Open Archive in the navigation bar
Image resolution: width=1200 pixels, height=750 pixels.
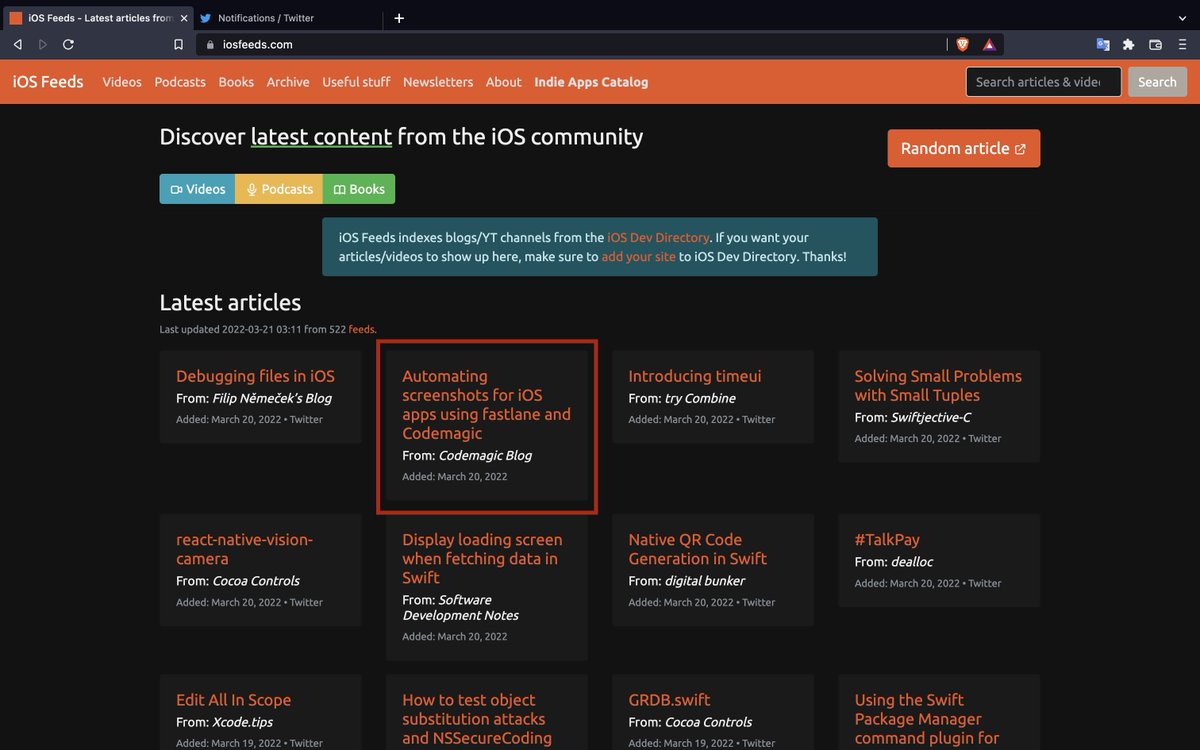point(288,82)
